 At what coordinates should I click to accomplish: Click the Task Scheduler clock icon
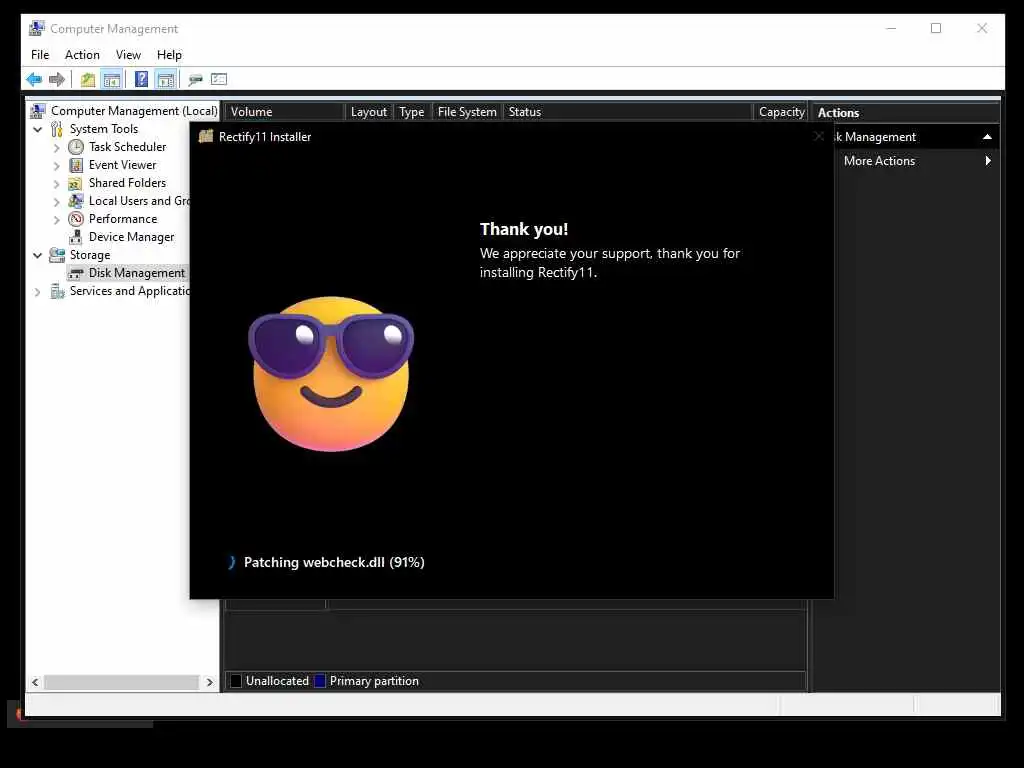click(x=76, y=147)
